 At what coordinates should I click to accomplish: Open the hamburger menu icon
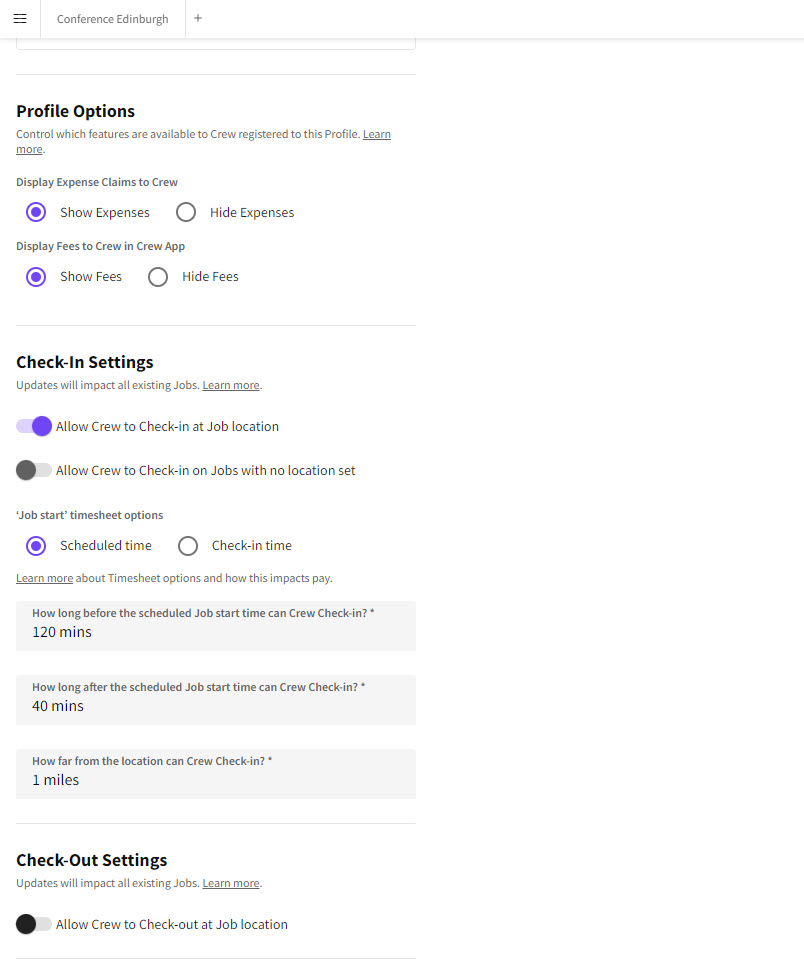(x=20, y=19)
